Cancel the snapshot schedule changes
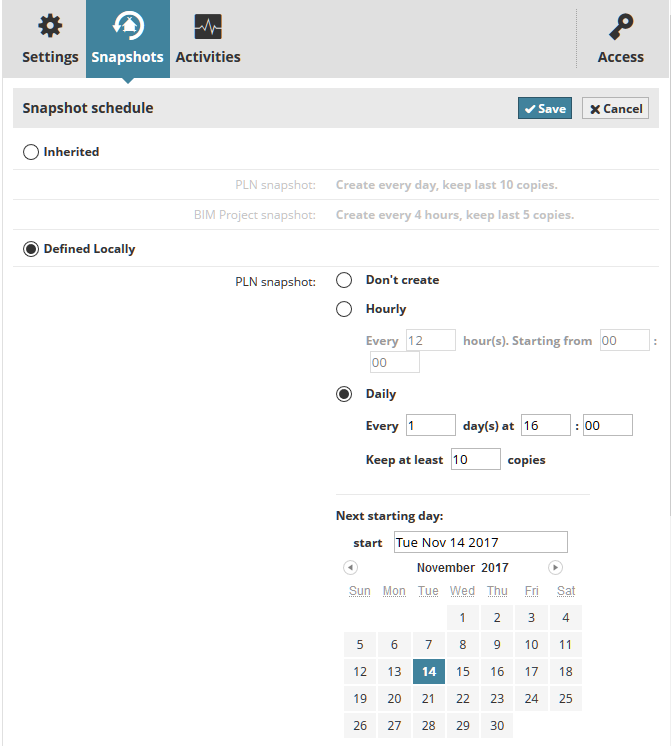This screenshot has height=746, width=671. coord(615,108)
